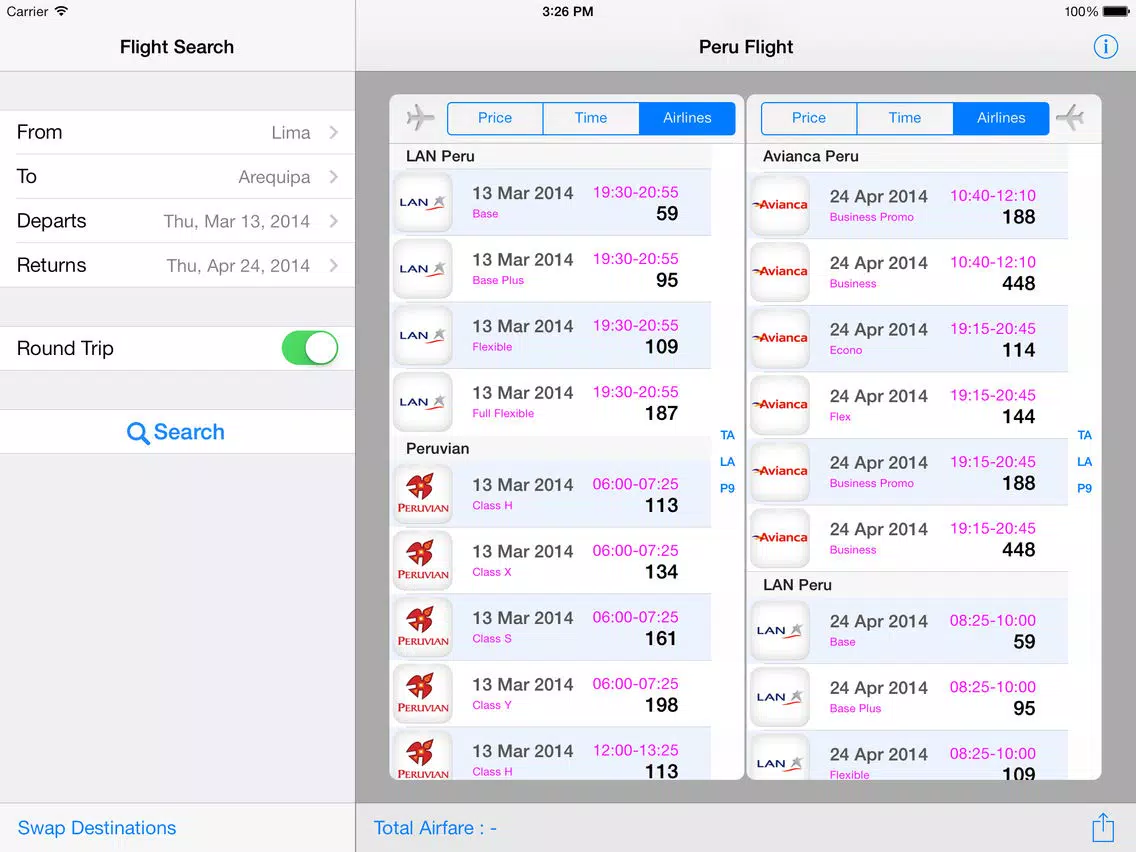The image size is (1136, 852).
Task: Tap the share icon next to Total Airfare
Action: pyautogui.click(x=1103, y=827)
